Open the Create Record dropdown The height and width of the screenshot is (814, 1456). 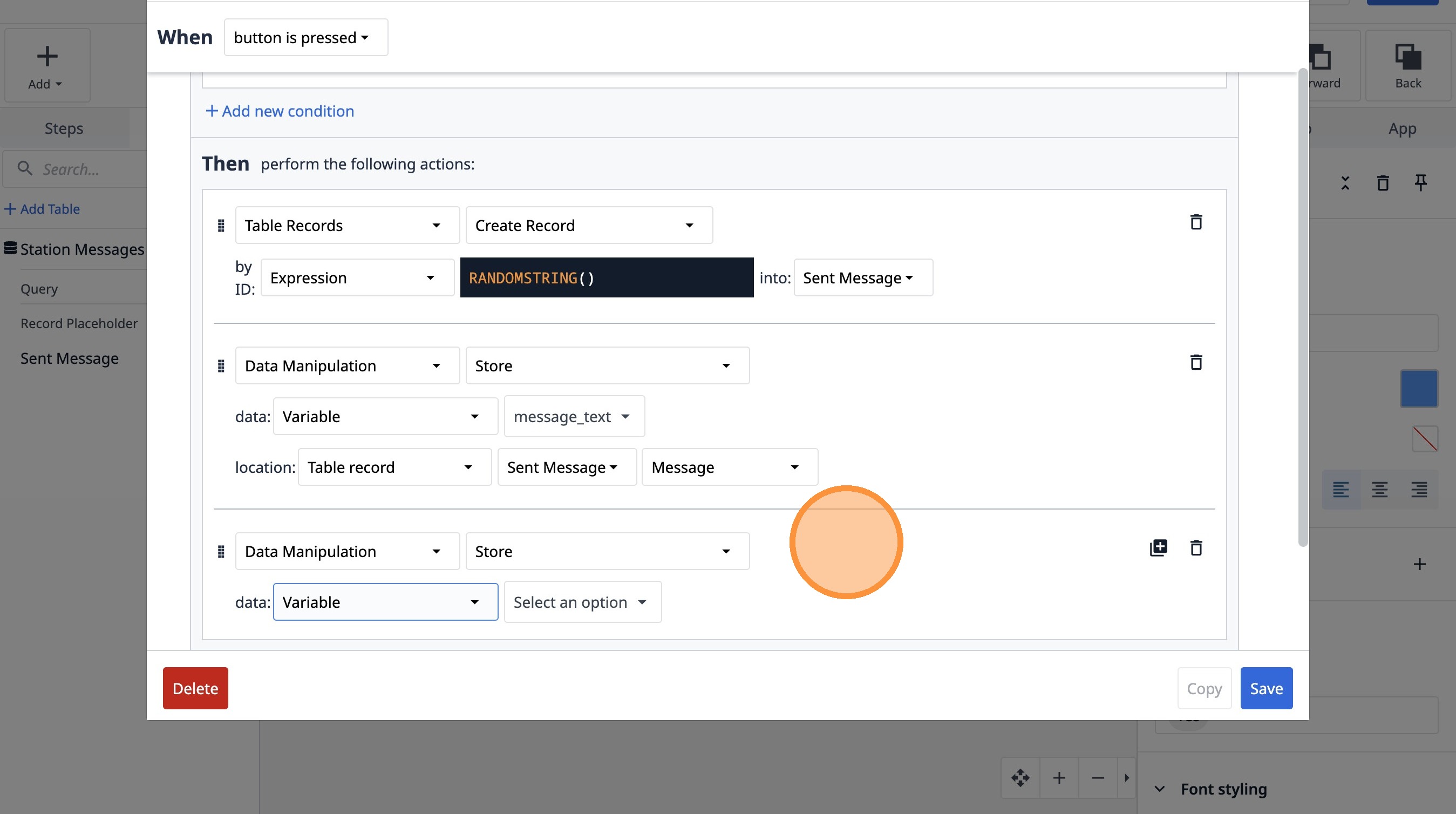tap(588, 226)
